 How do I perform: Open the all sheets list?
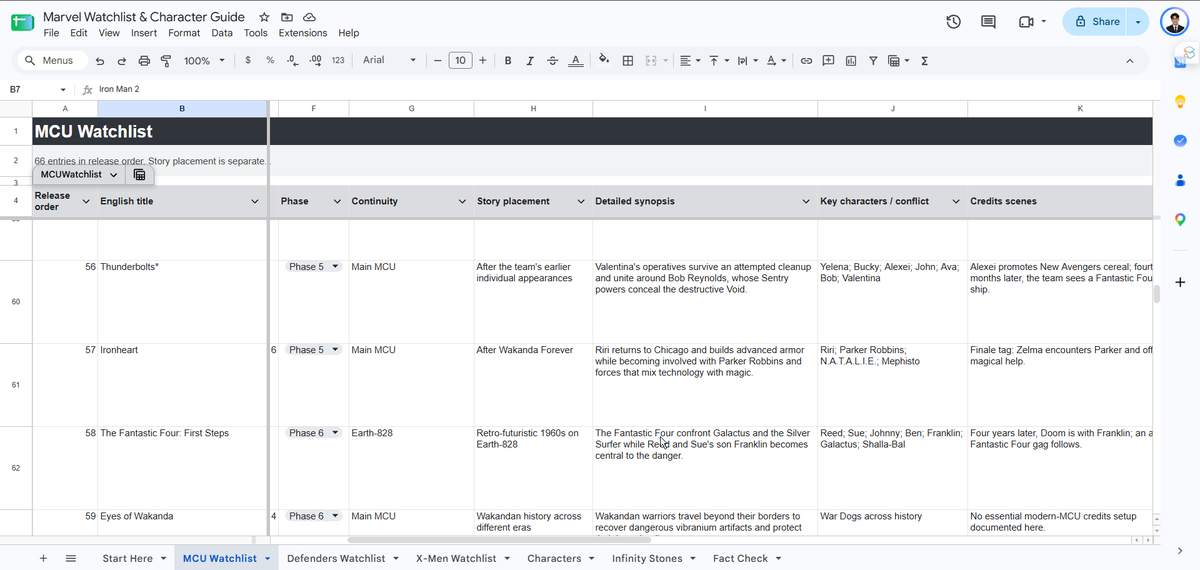click(x=71, y=558)
